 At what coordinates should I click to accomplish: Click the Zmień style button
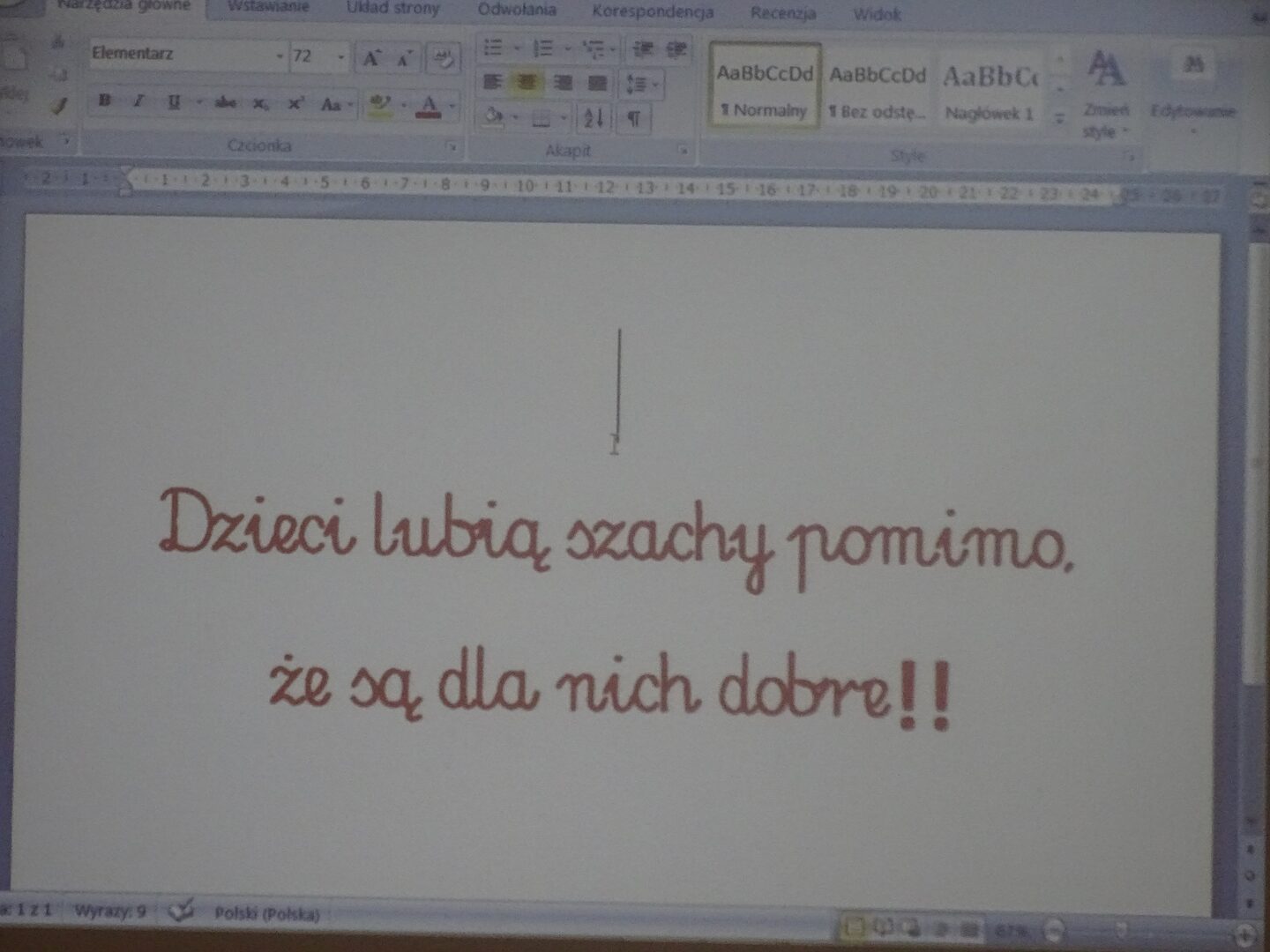1105,93
